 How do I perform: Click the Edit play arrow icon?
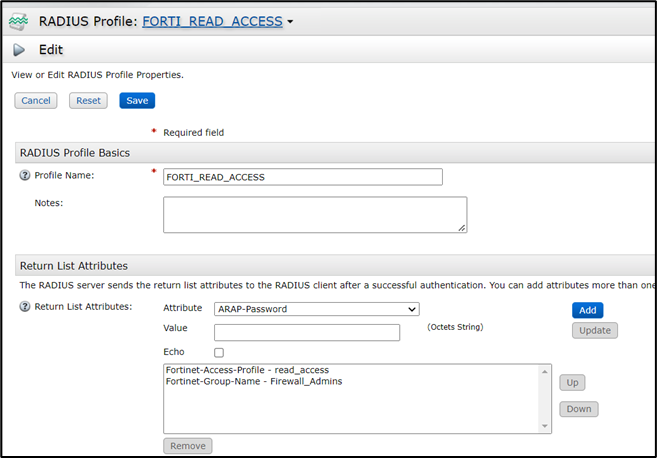coord(20,49)
